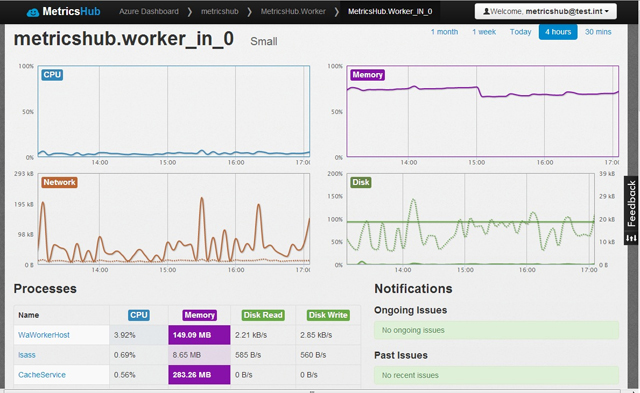The image size is (640, 393).
Task: Open the metricshub breadcrumb
Action: (x=220, y=11)
